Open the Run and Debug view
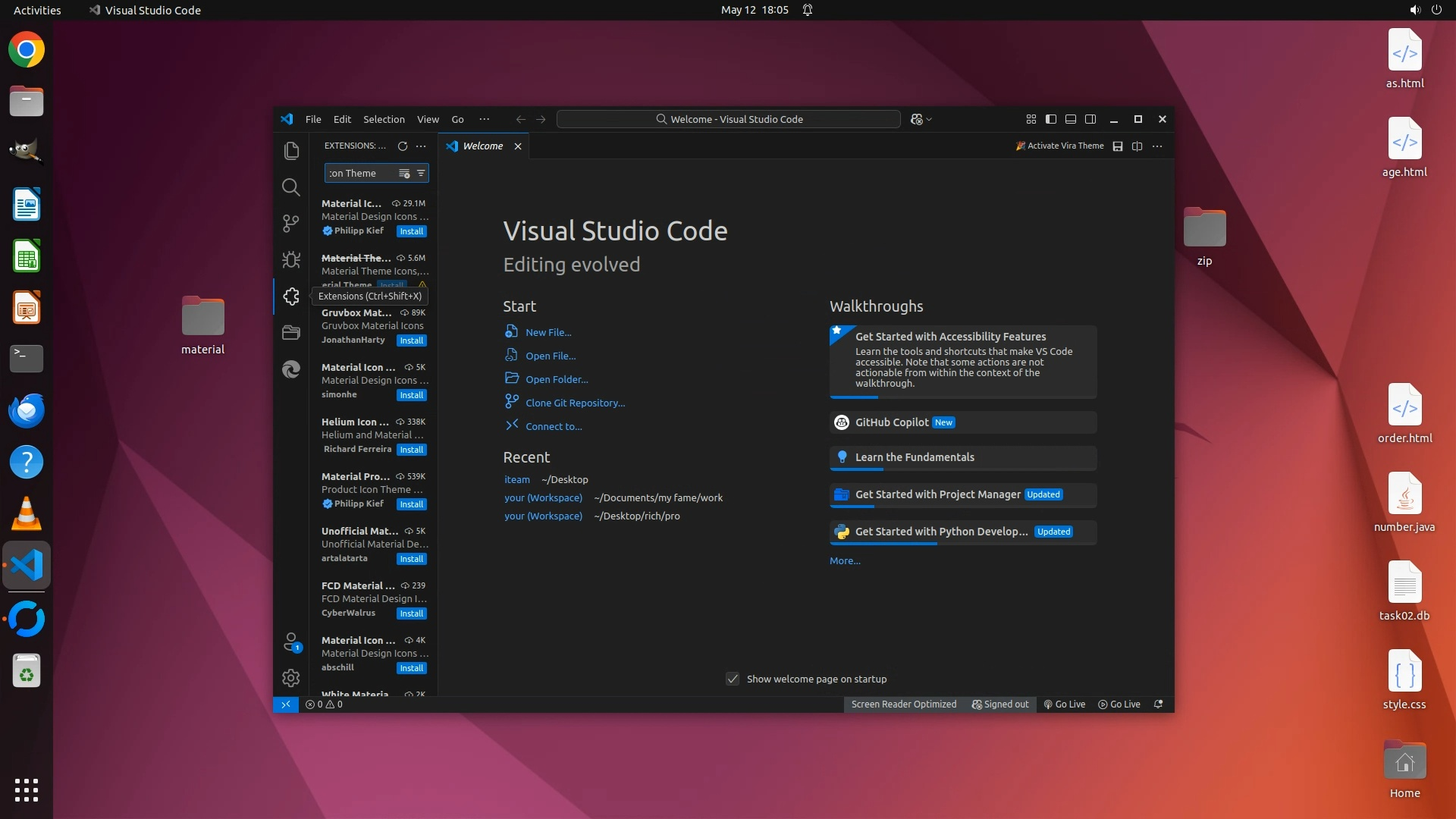 (x=291, y=260)
